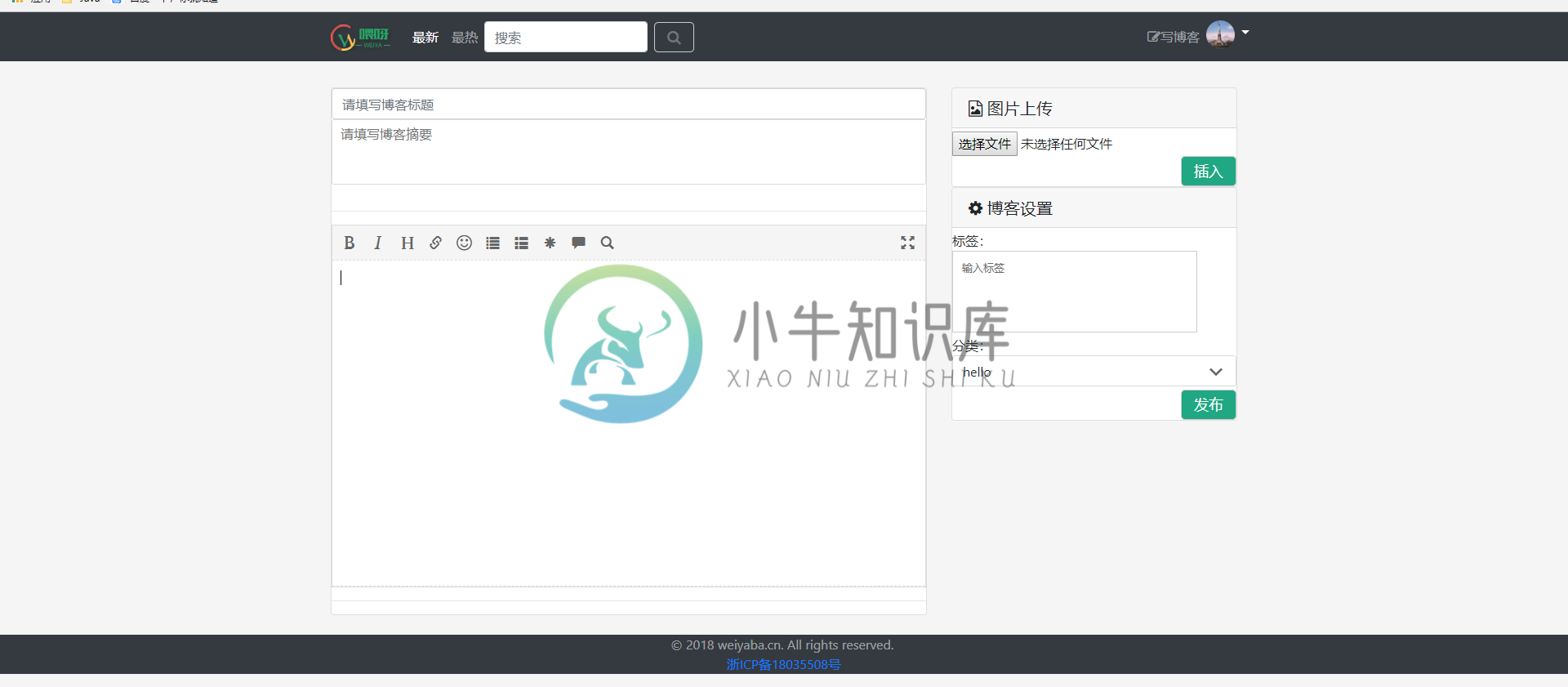Click the copyright 2018 weiyaba.cn text

coord(782,645)
